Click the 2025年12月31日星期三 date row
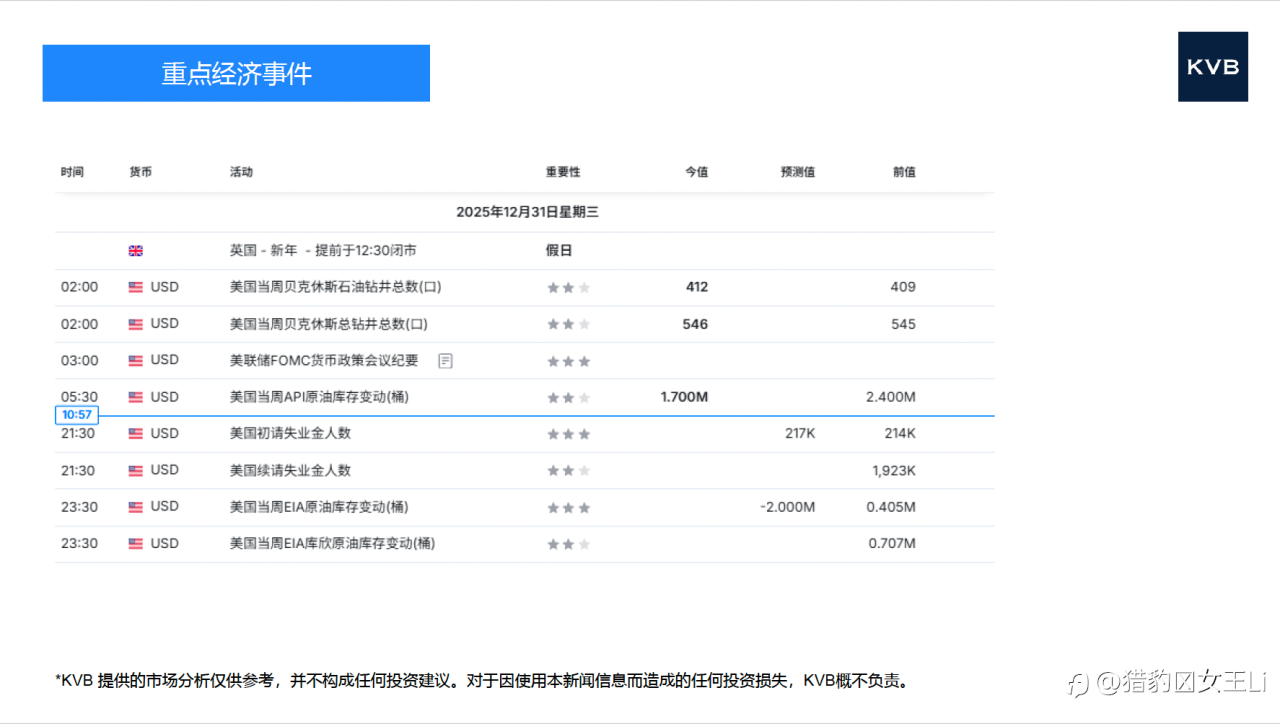 click(527, 212)
